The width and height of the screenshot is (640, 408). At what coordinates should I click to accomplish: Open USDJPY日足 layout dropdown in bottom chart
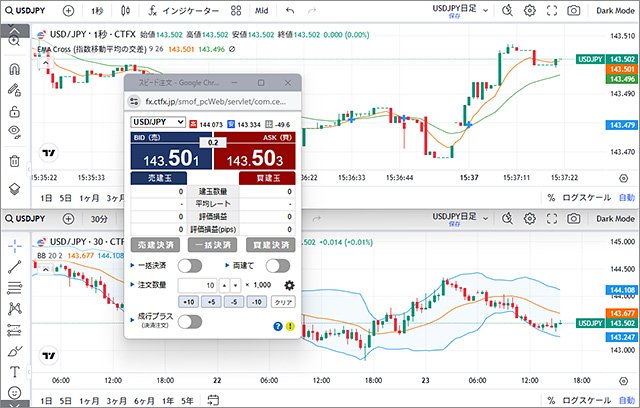(x=485, y=219)
